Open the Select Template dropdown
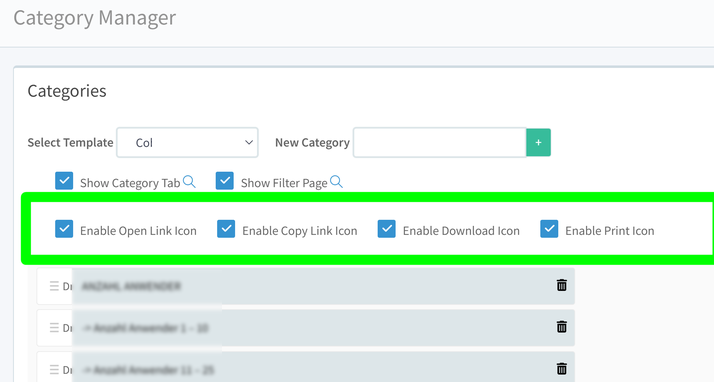 (187, 143)
